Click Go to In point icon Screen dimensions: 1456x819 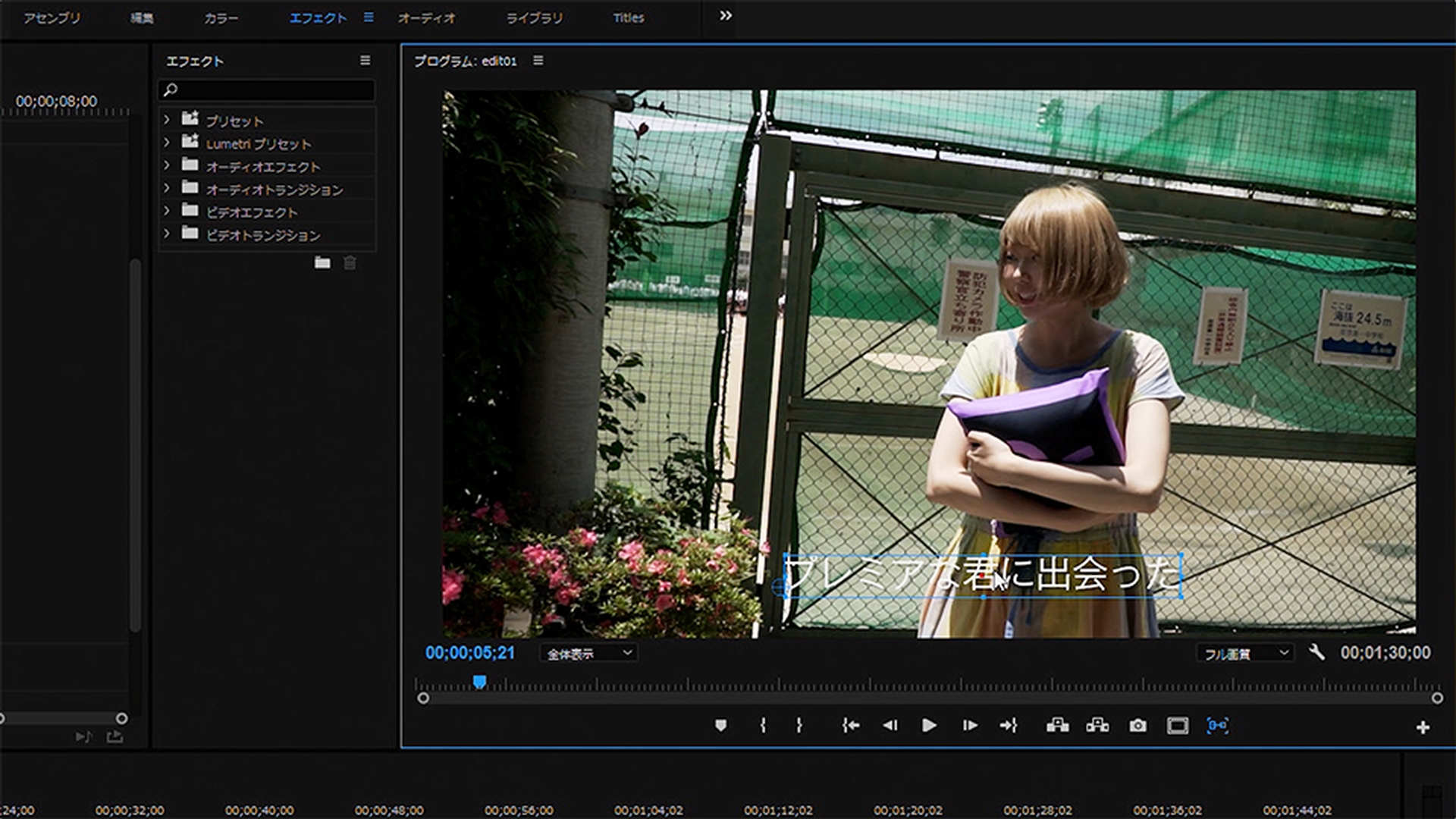[851, 726]
